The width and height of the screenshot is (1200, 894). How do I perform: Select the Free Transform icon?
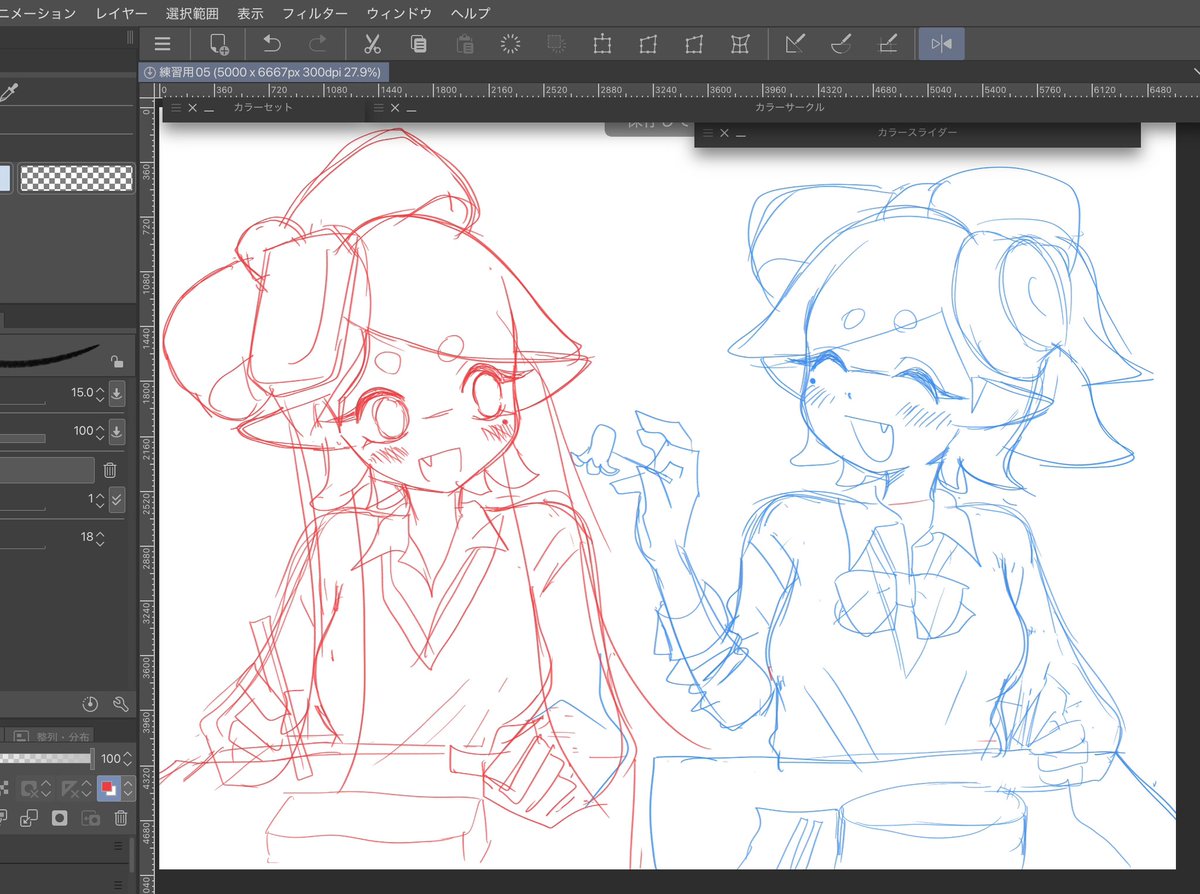[x=648, y=43]
